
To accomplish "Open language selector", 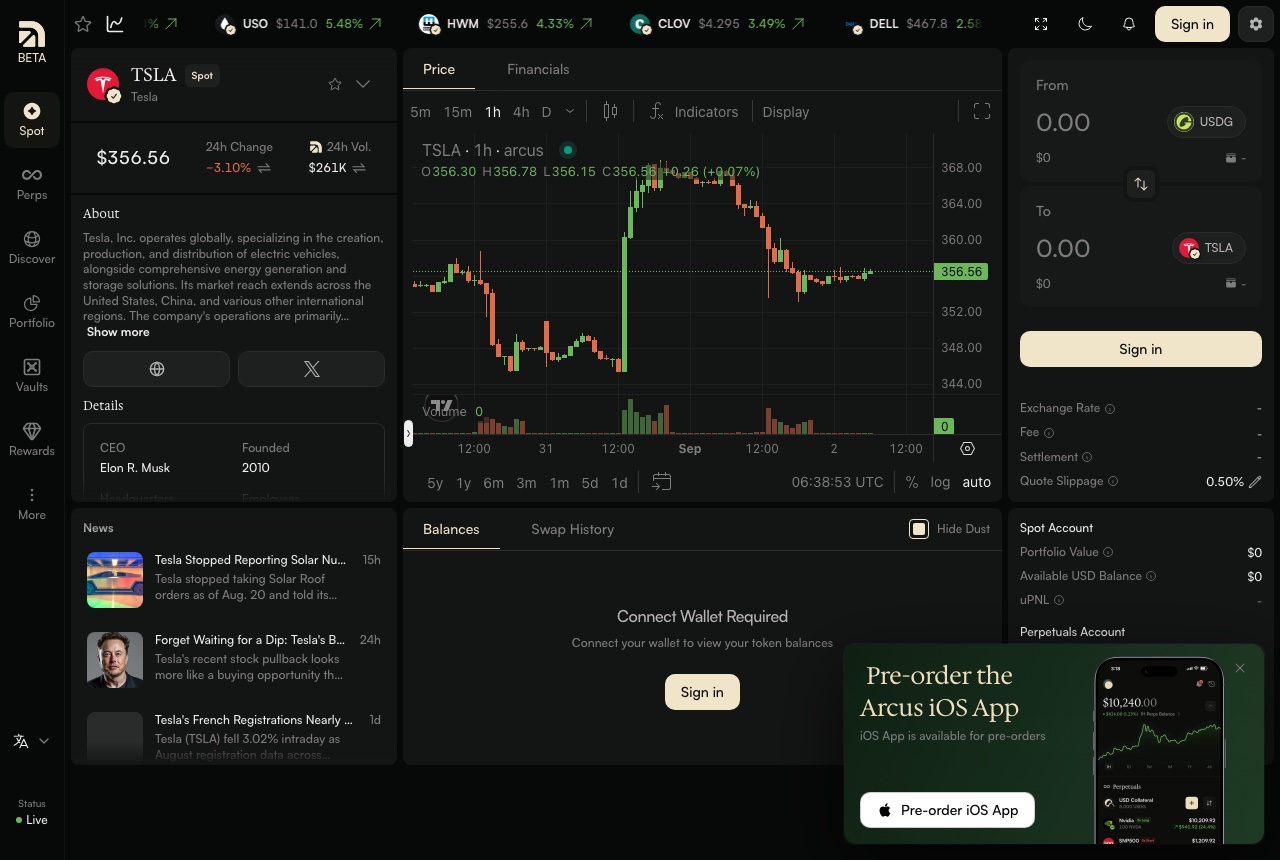I will tap(32, 741).
